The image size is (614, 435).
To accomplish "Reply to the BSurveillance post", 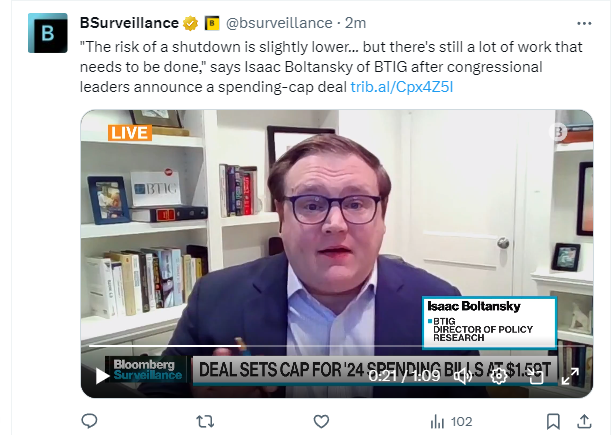I will click(x=89, y=421).
